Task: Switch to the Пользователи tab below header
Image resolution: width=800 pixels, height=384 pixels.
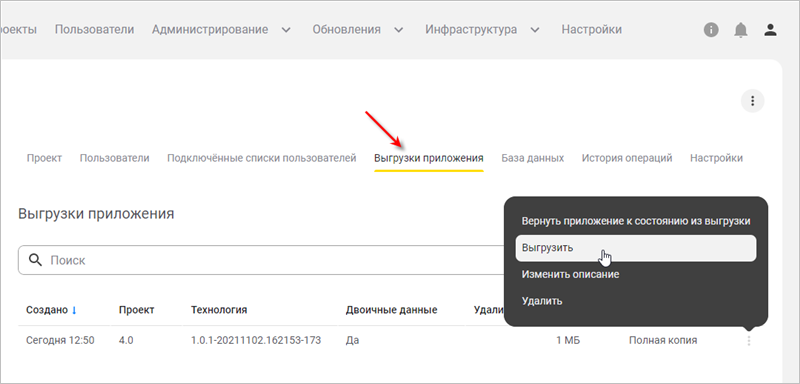Action: pos(114,158)
